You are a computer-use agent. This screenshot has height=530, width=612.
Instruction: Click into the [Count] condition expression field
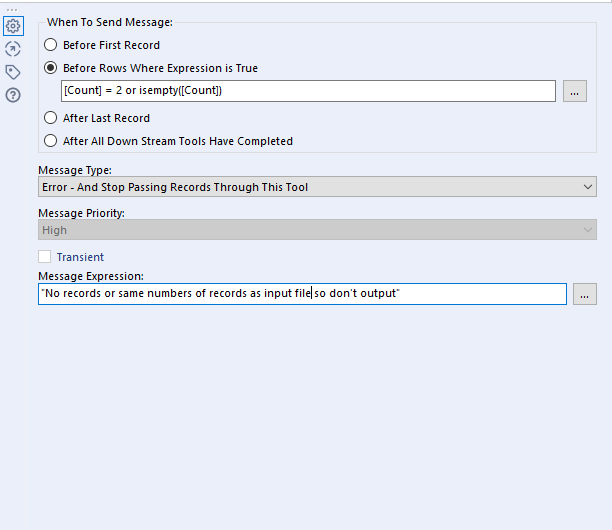tap(308, 91)
